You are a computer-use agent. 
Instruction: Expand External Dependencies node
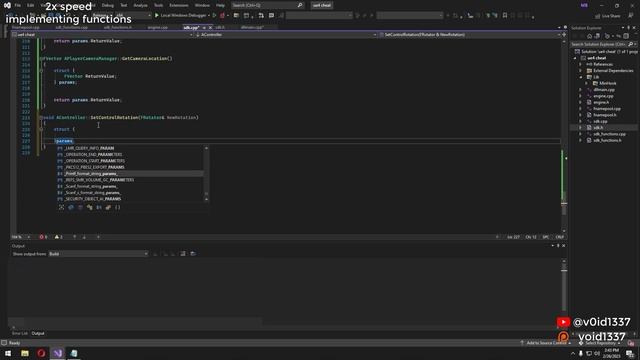pyautogui.click(x=580, y=71)
